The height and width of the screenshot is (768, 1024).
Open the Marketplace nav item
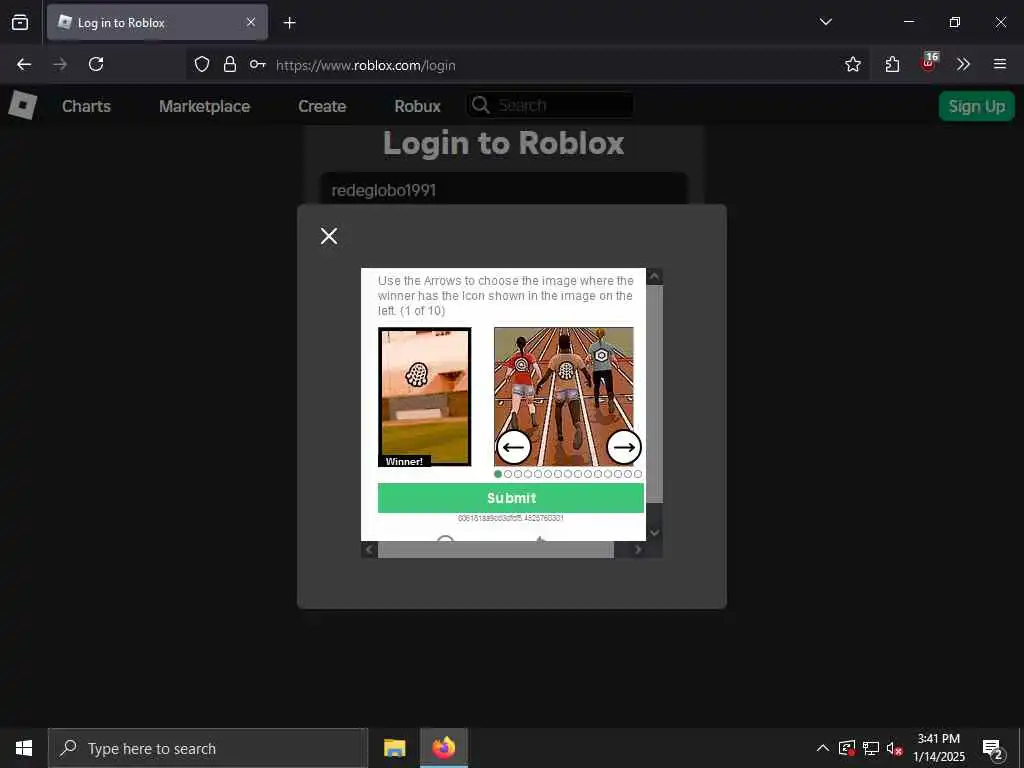coord(204,106)
